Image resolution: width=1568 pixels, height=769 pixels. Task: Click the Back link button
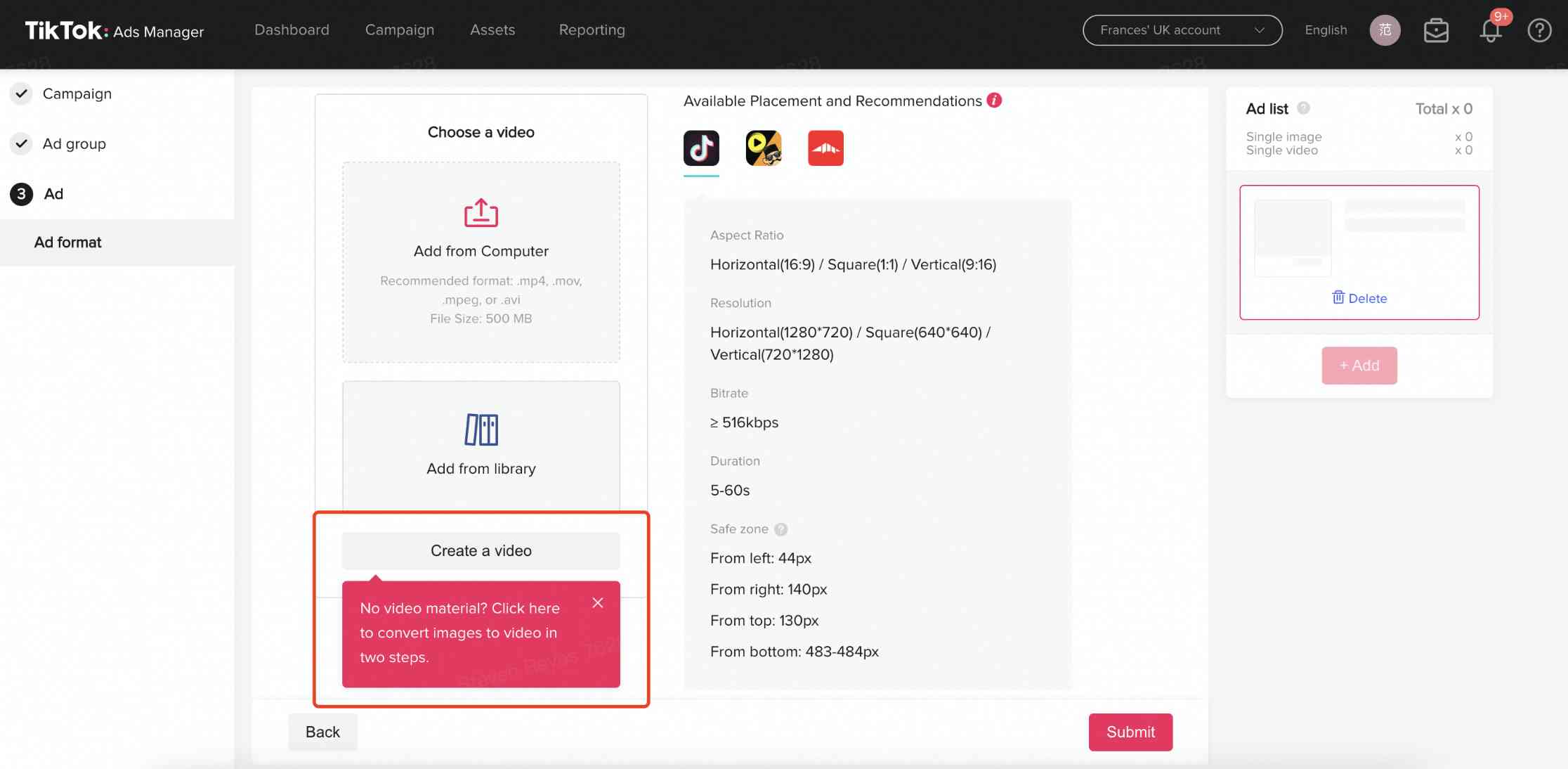point(323,732)
